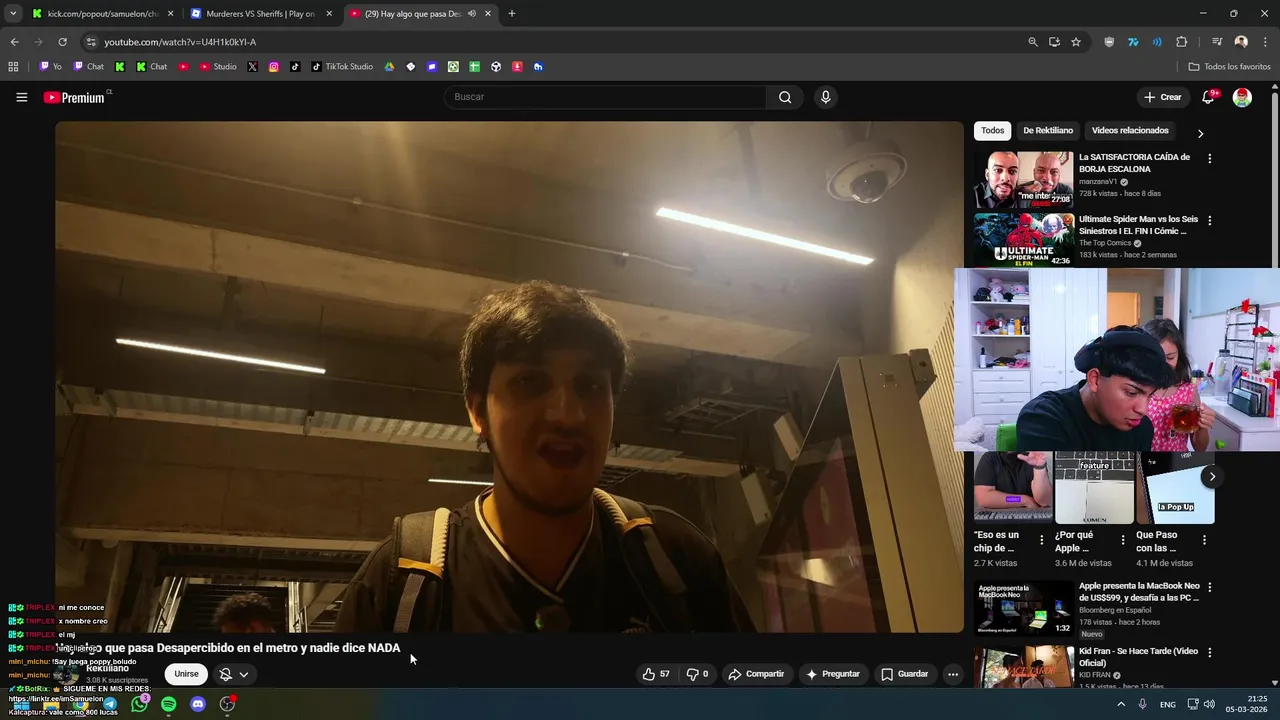Open options for Ultimate Spider Man video
The image size is (1280, 720).
coord(1209,220)
